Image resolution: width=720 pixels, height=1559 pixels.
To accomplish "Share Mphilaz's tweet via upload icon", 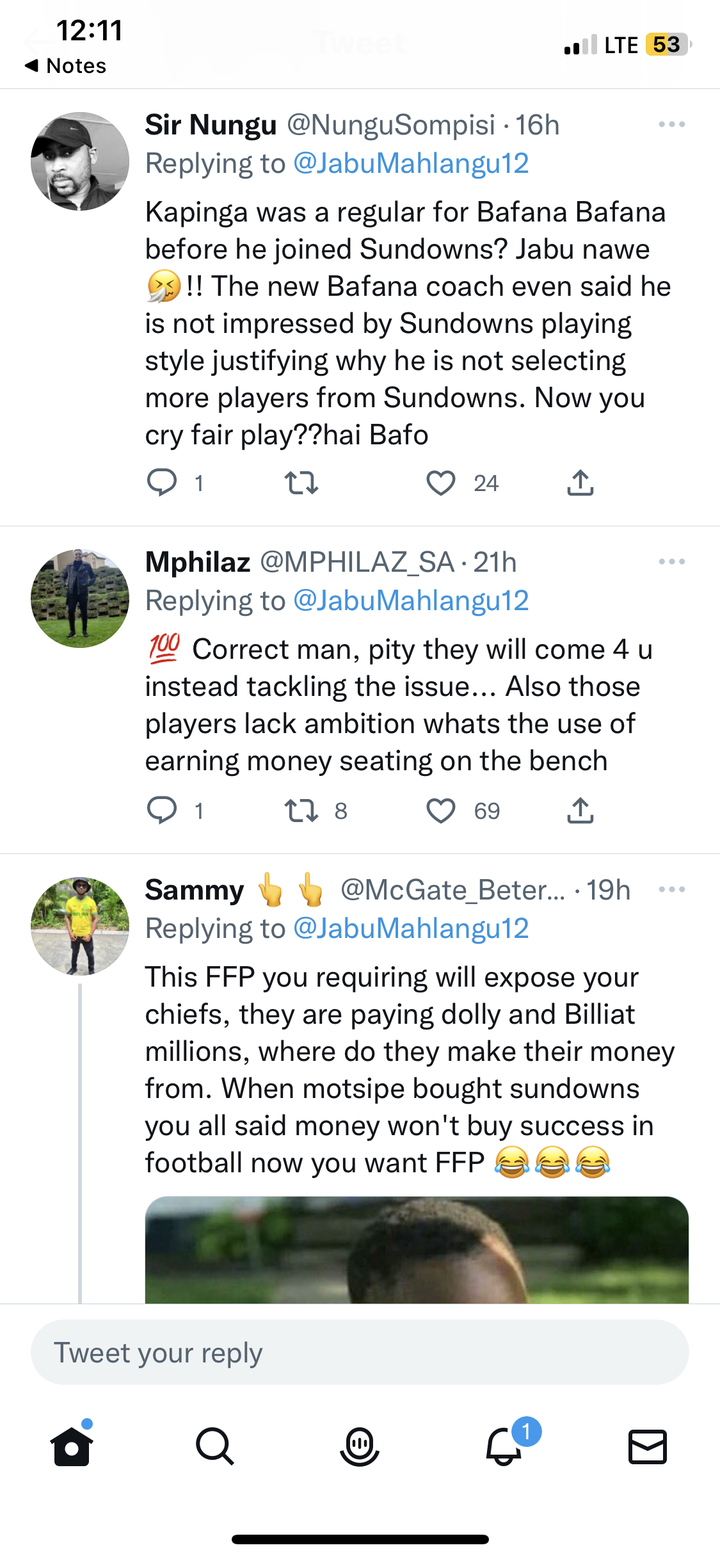I will [x=580, y=810].
